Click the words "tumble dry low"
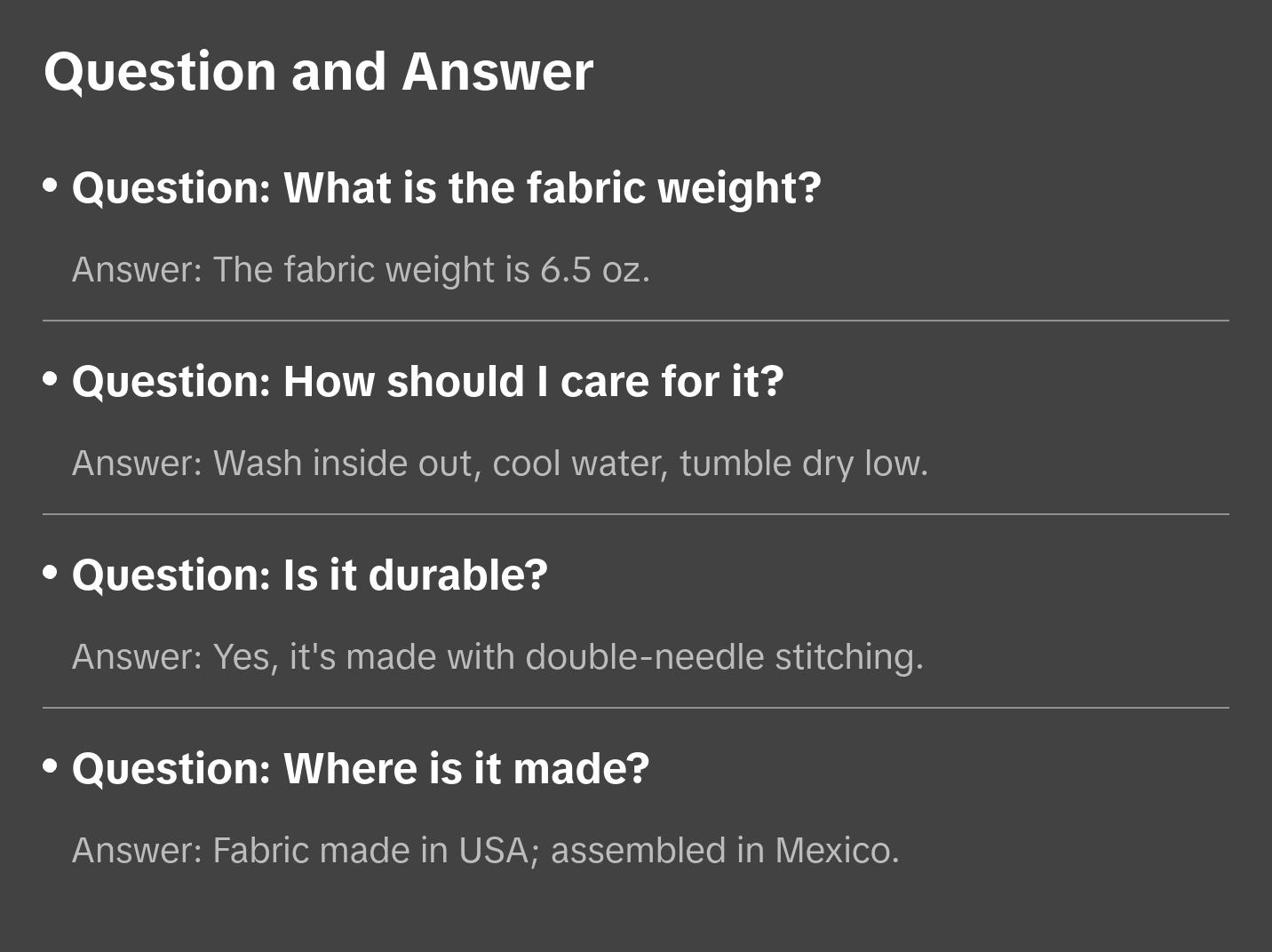The width and height of the screenshot is (1272, 952). tap(803, 464)
